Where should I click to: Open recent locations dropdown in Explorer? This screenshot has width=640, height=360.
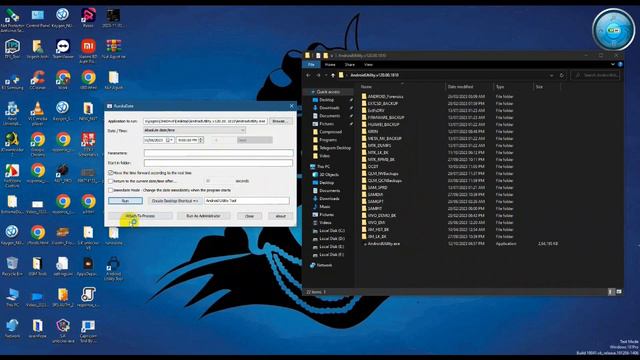(x=326, y=76)
